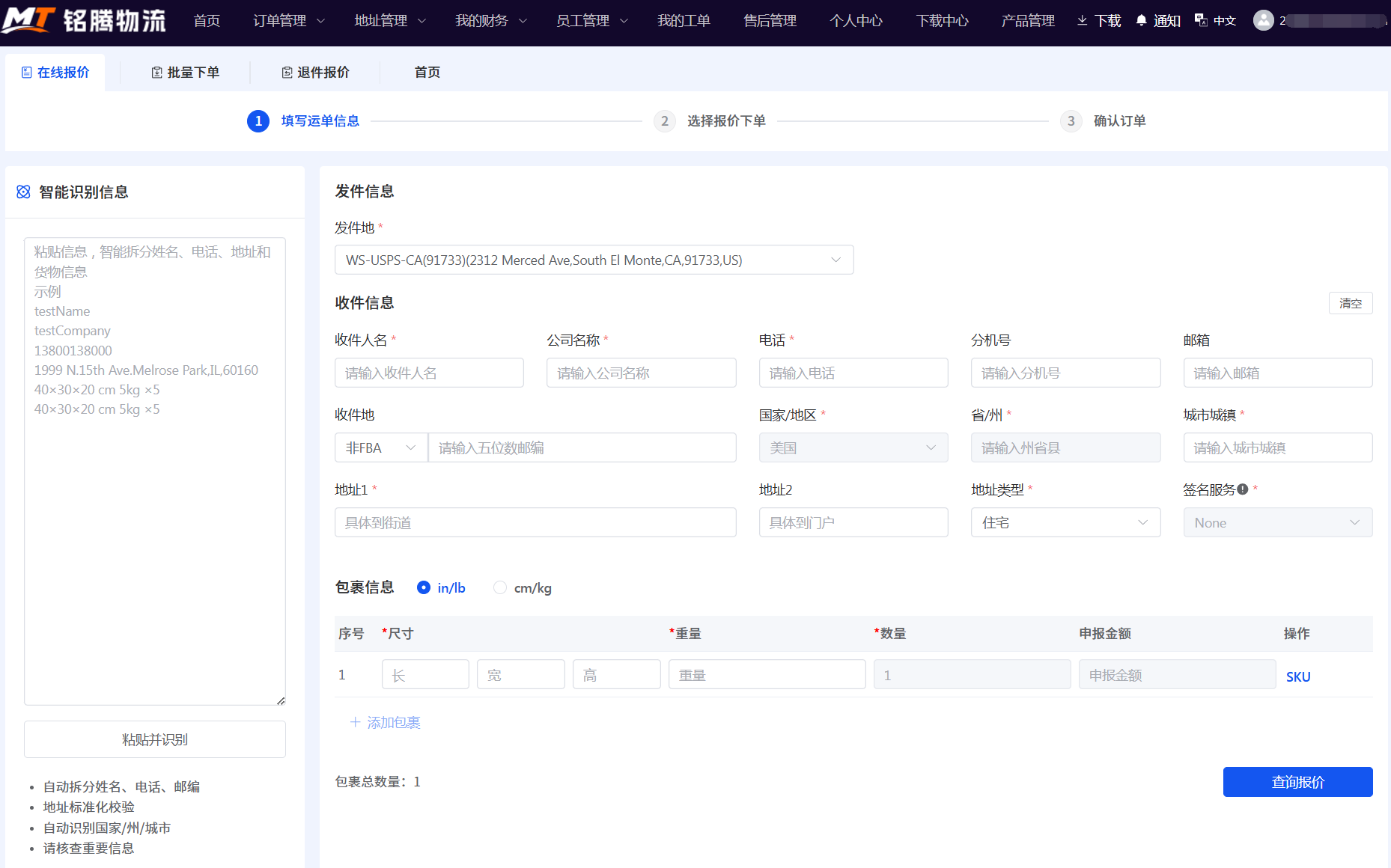Image resolution: width=1391 pixels, height=868 pixels.
Task: Open the 国家/地区 country dropdown showing 美国
Action: click(x=853, y=447)
